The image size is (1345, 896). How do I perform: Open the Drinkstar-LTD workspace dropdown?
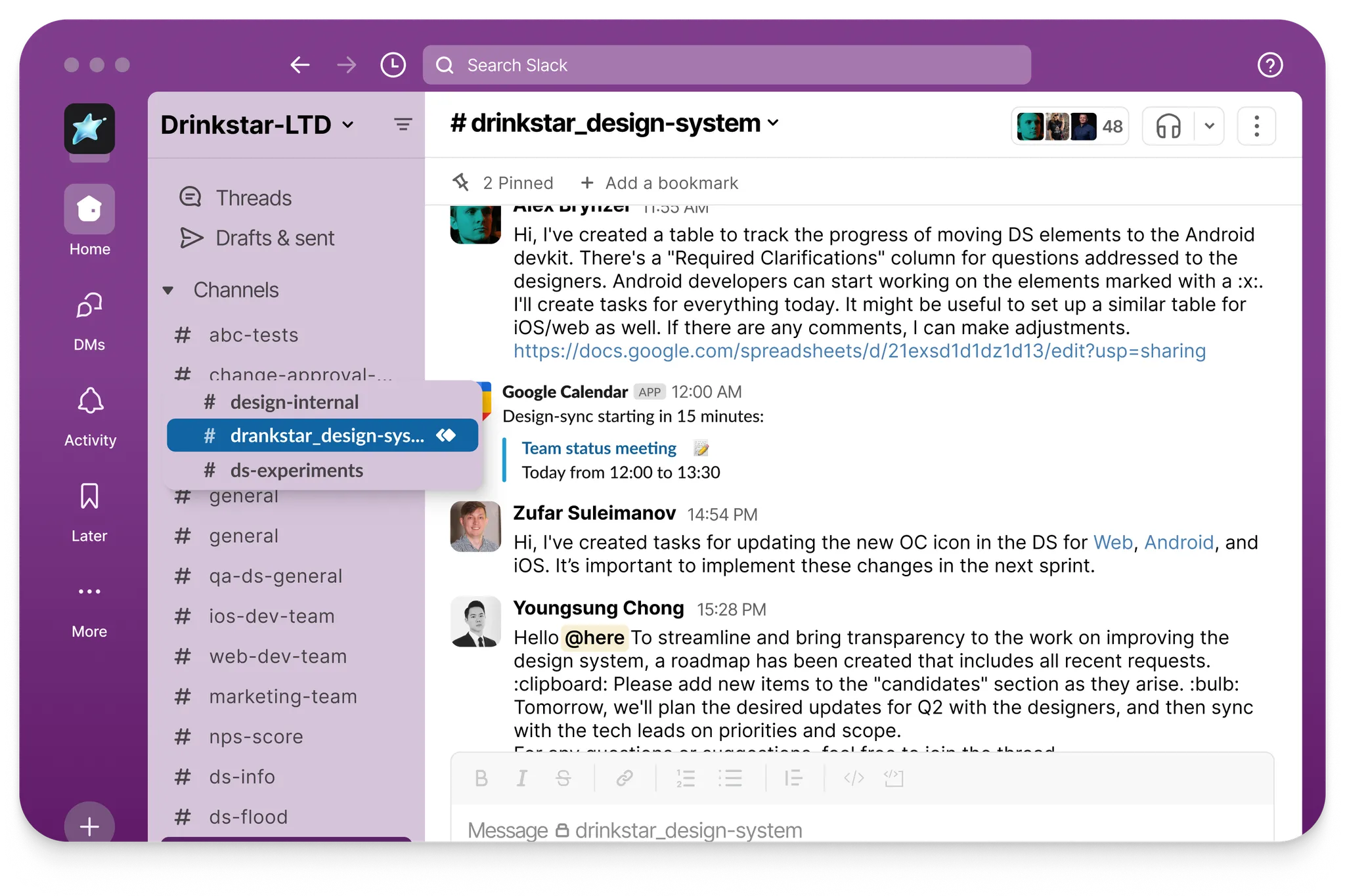(257, 125)
